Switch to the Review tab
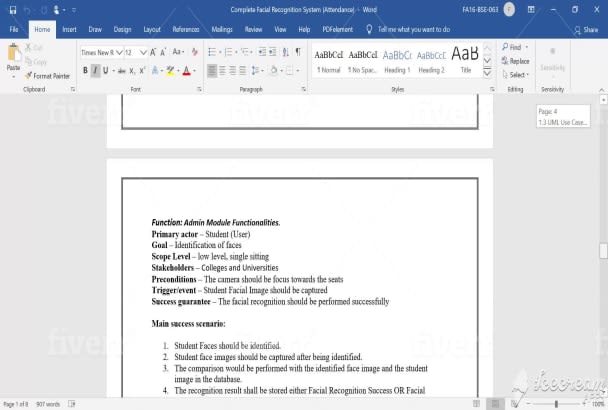This screenshot has width=608, height=410. coord(253,29)
